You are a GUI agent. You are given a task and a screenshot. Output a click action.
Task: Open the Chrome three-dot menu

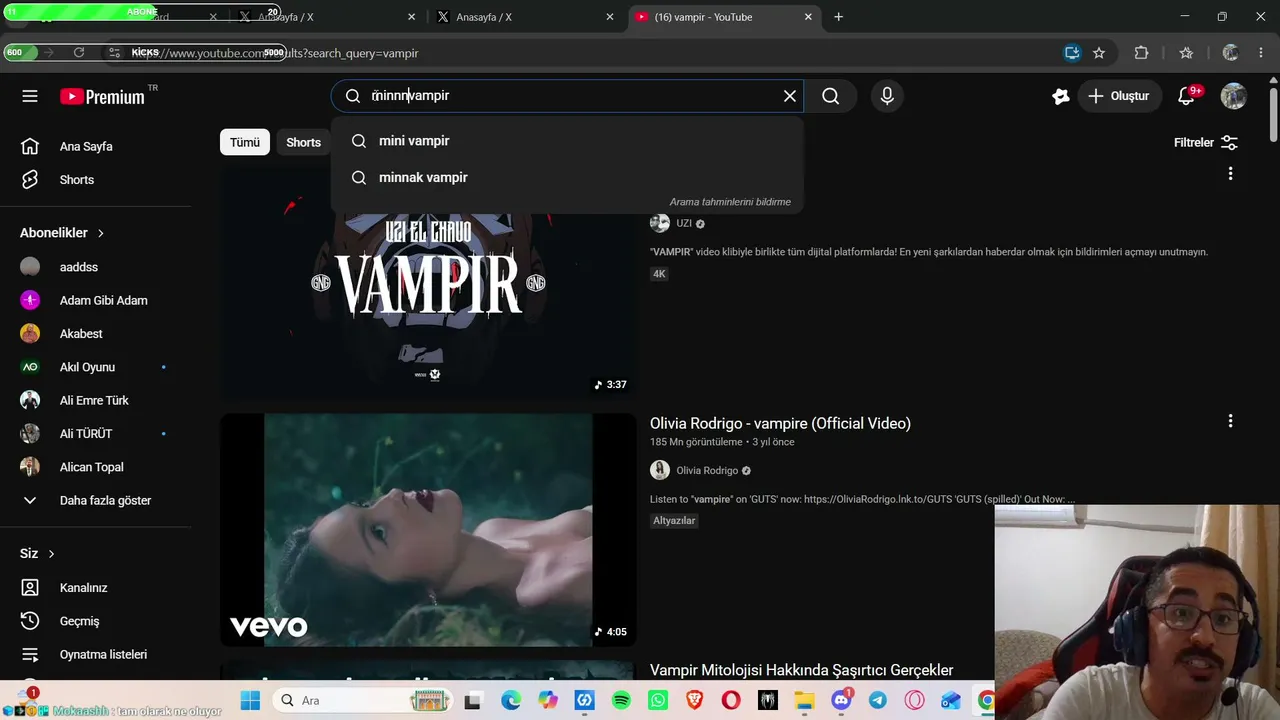coord(1260,53)
